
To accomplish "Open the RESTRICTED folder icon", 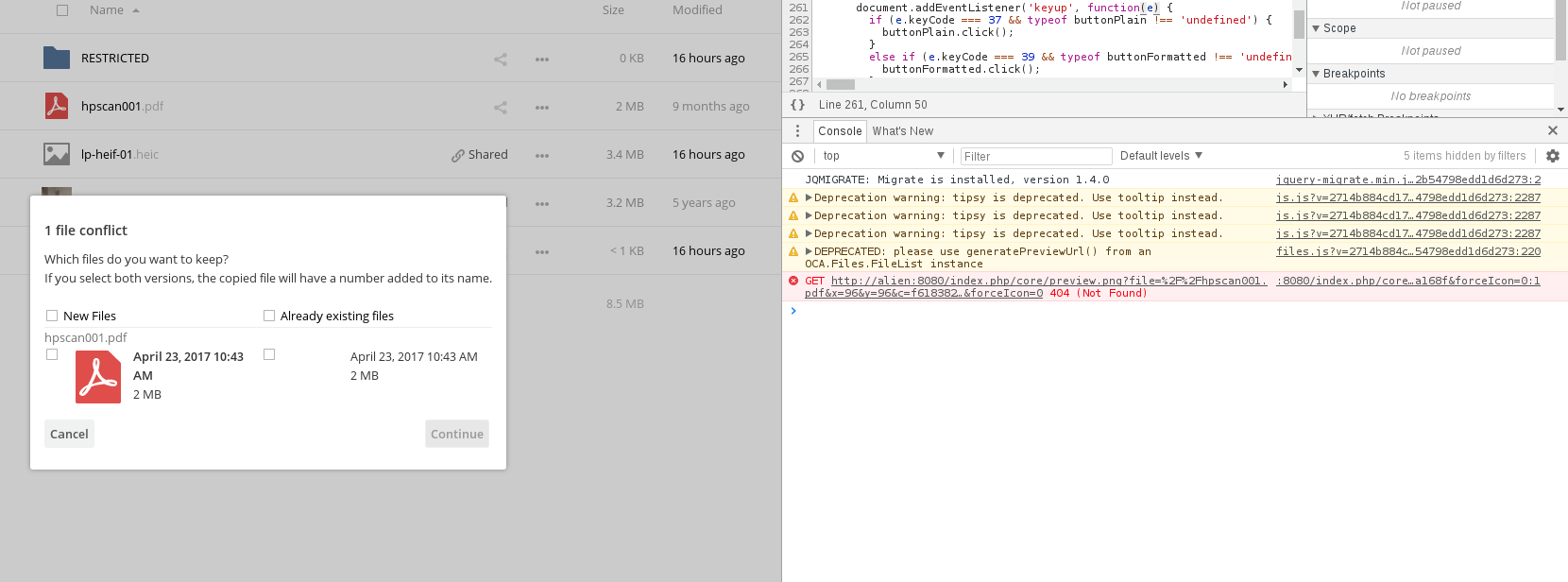I will pyautogui.click(x=57, y=58).
